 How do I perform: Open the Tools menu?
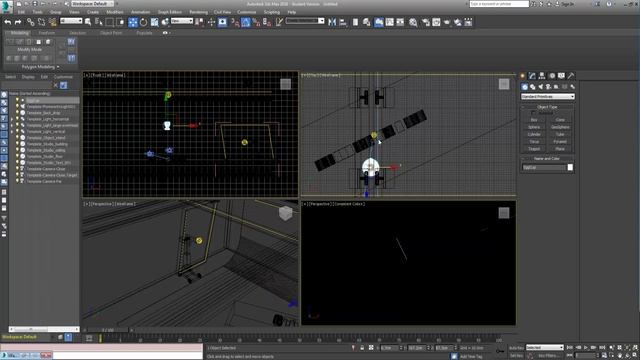tap(38, 12)
